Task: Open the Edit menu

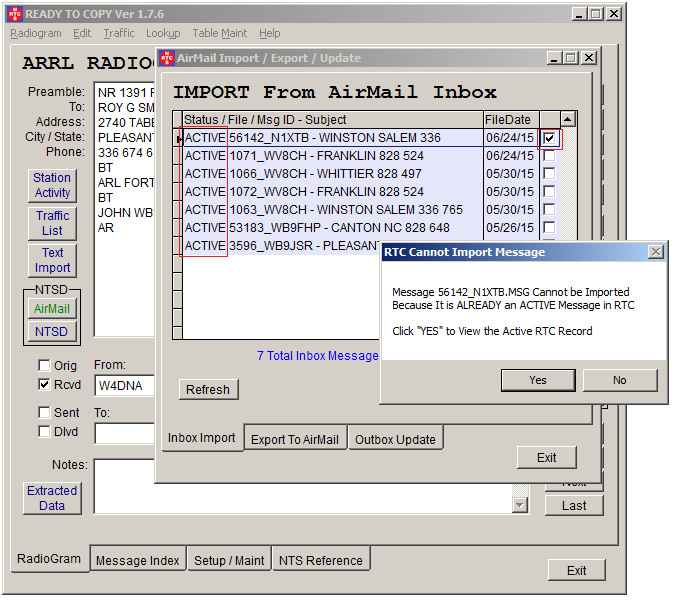Action: (82, 33)
